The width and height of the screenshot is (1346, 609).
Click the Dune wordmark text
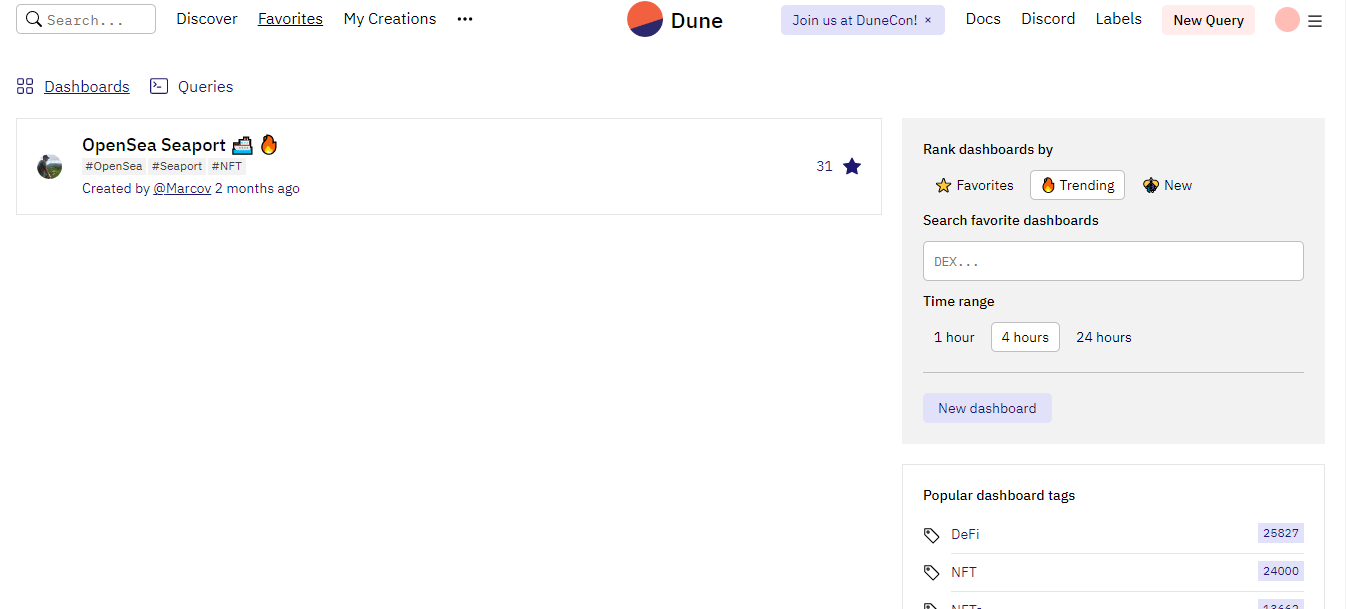pyautogui.click(x=697, y=20)
